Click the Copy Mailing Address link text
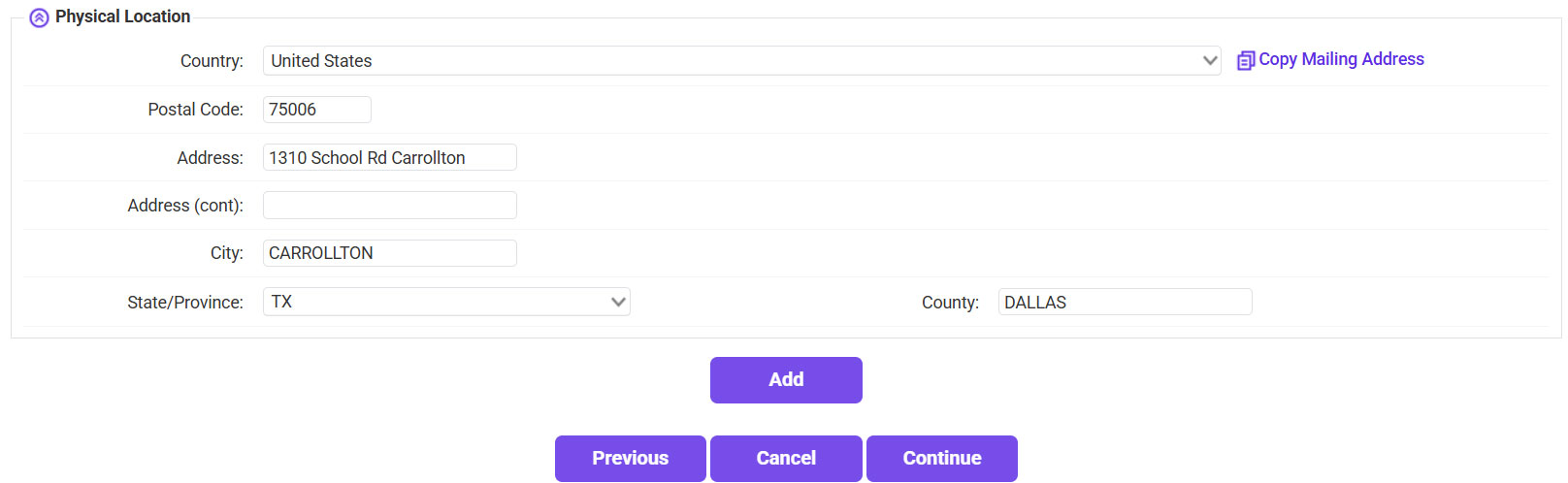Image resolution: width=1568 pixels, height=483 pixels. [1341, 59]
